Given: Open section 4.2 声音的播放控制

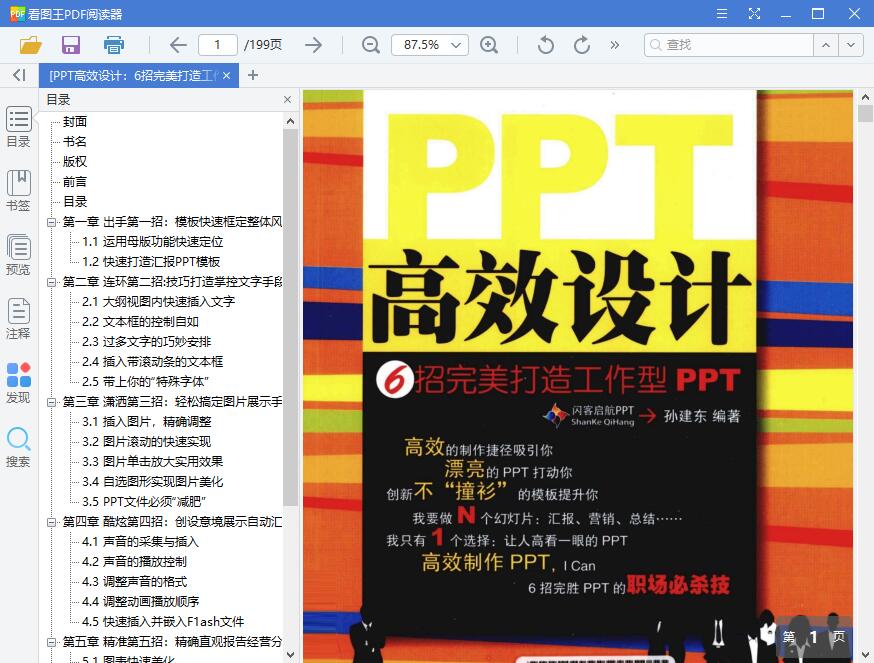Looking at the screenshot, I should tap(134, 562).
